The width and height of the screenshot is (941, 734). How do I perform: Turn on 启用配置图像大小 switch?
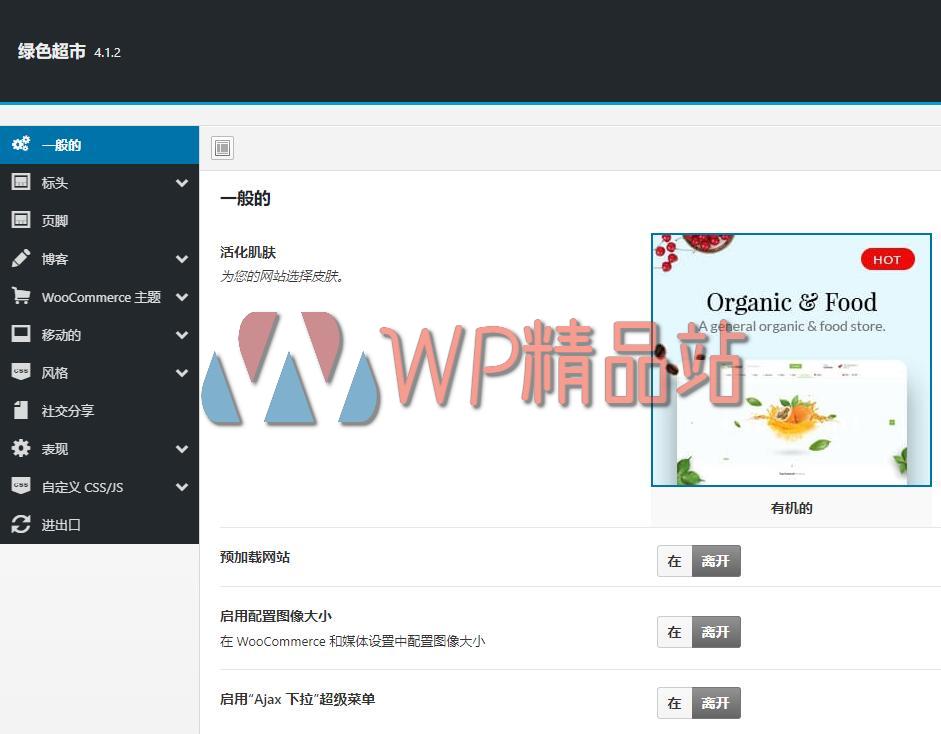point(675,632)
